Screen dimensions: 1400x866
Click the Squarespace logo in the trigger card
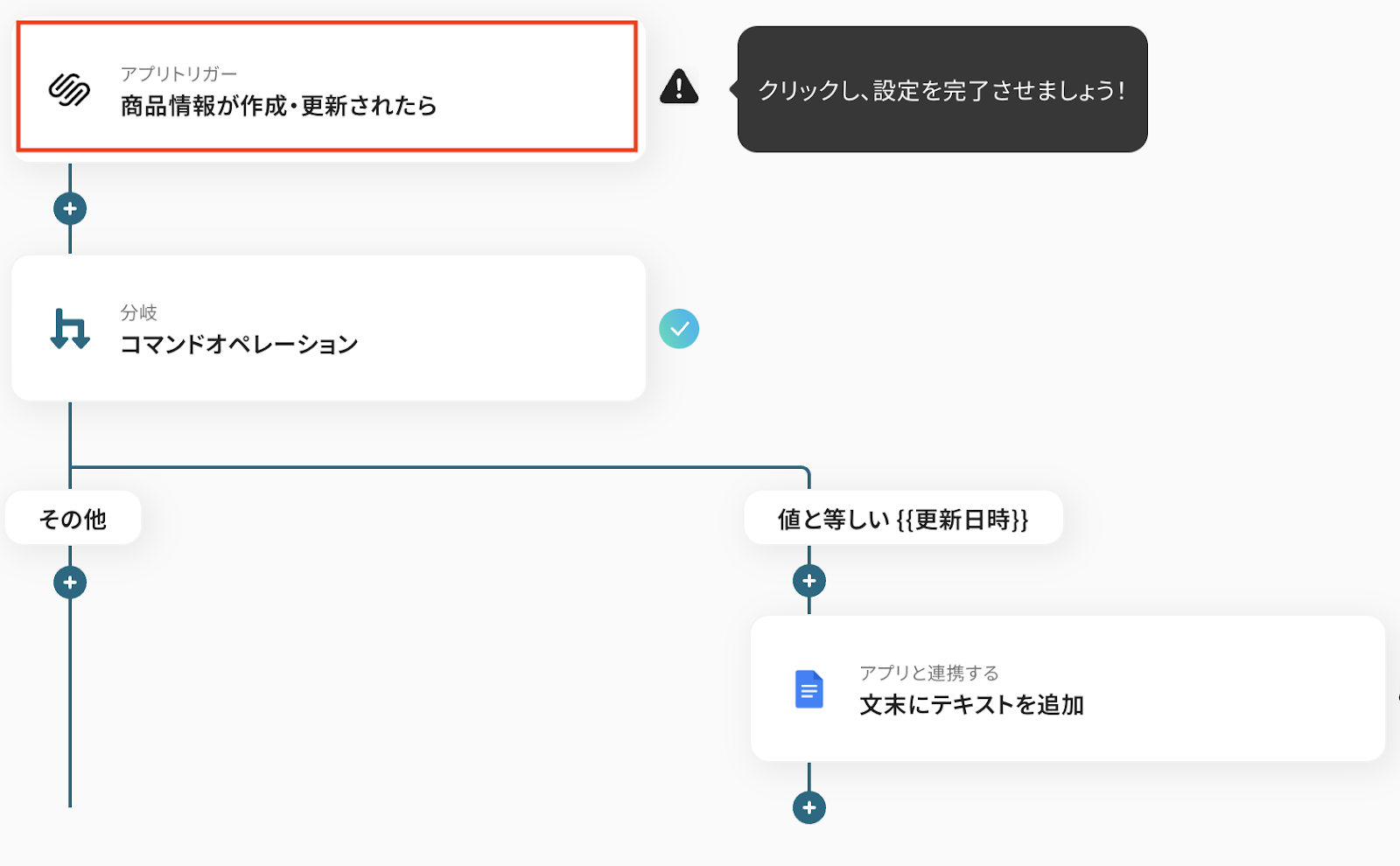coord(69,89)
